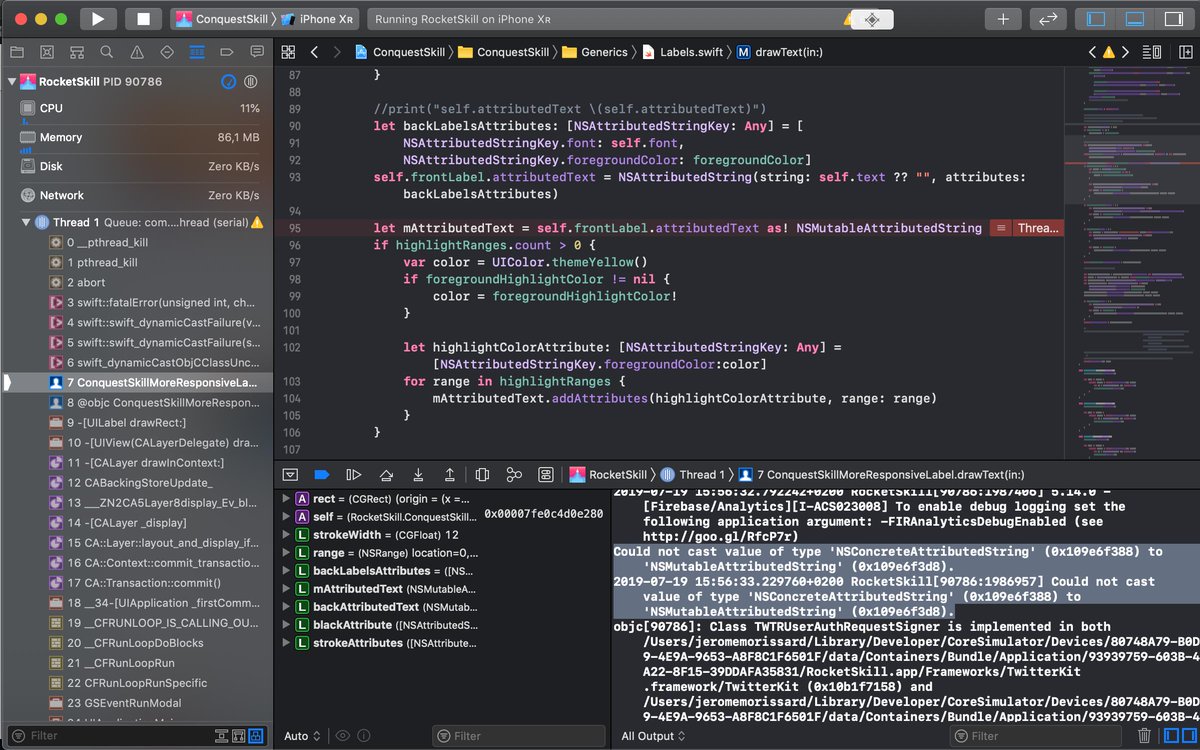Open the Auto variables scope dropdown

coord(302,736)
